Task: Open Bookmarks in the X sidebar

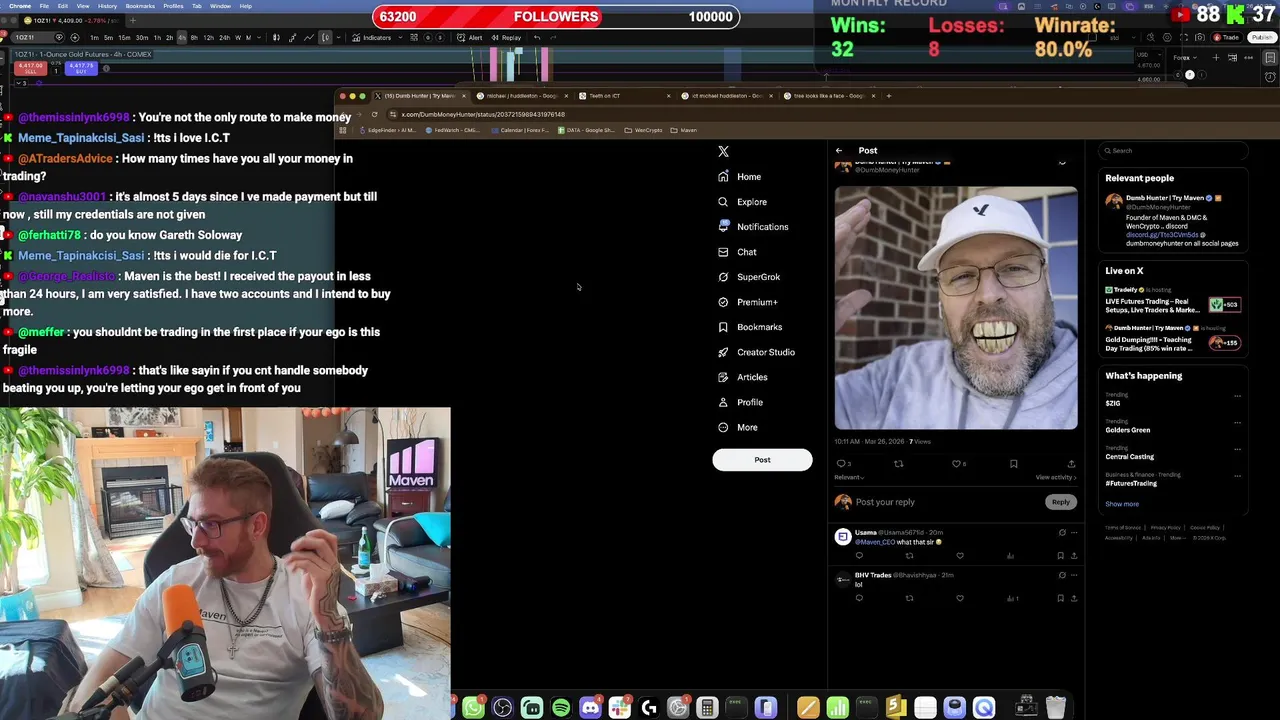Action: point(750,327)
